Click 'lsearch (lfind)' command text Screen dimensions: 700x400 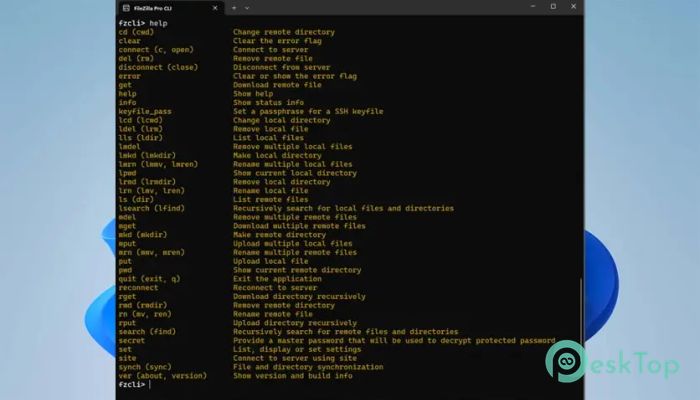[x=151, y=208]
